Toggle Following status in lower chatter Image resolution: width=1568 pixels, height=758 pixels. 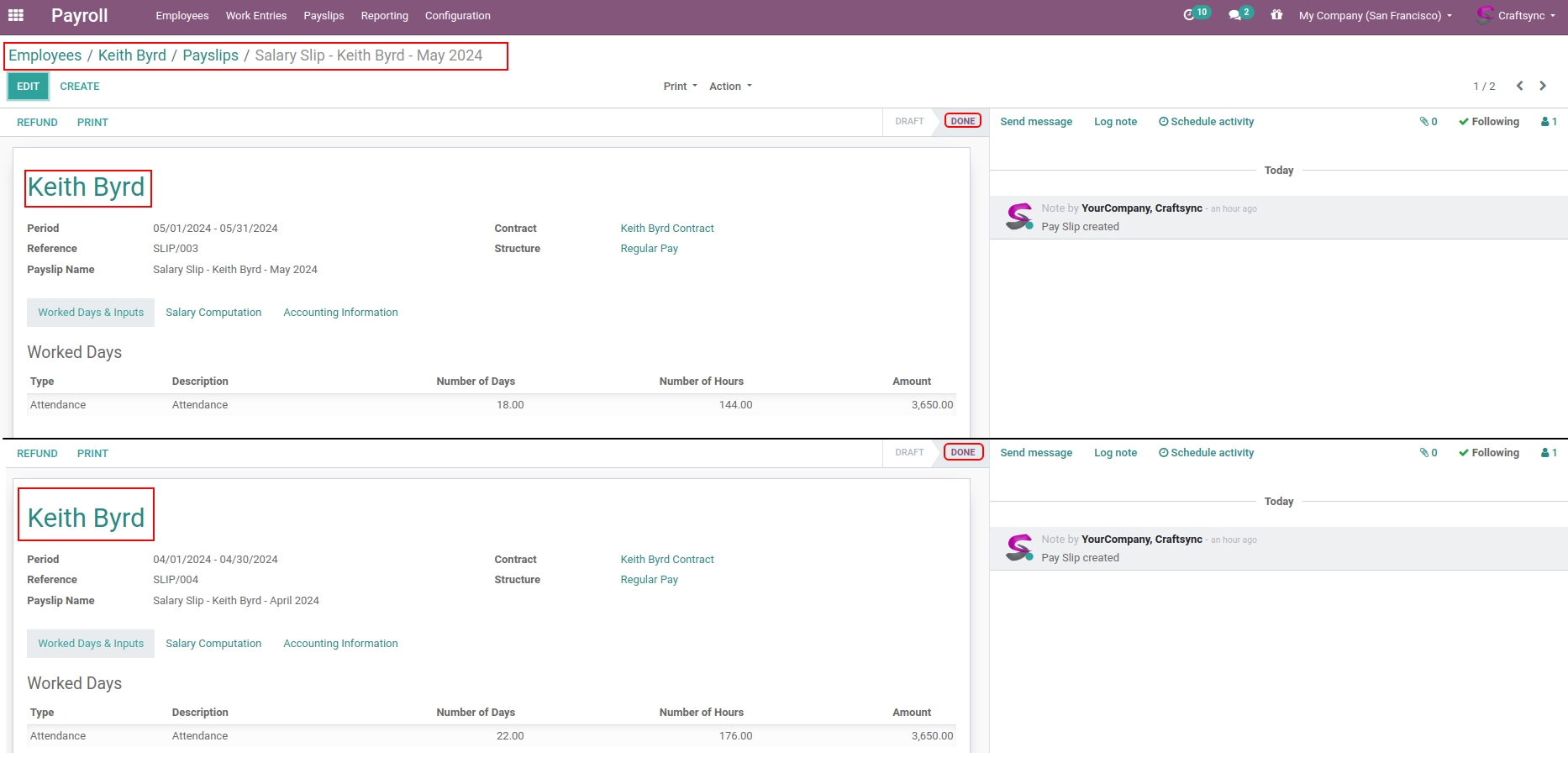click(1489, 453)
